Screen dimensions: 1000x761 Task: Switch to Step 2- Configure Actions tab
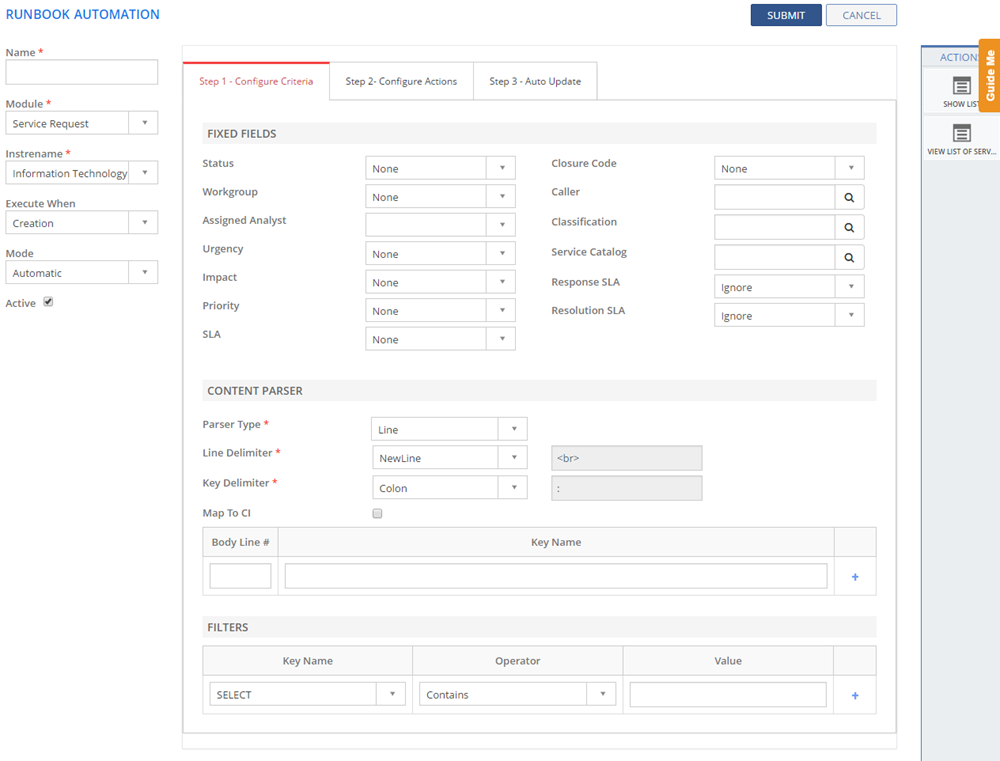point(401,82)
